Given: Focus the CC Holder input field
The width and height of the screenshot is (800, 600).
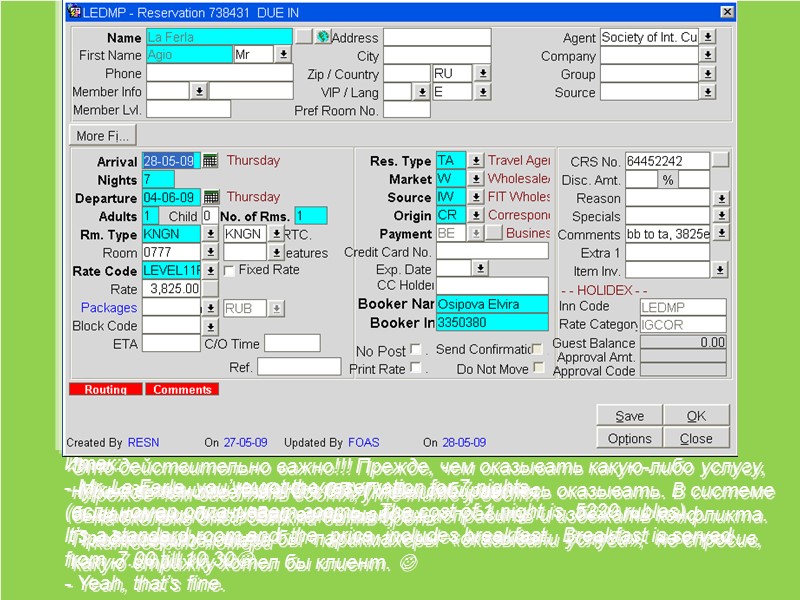Looking at the screenshot, I should (492, 285).
